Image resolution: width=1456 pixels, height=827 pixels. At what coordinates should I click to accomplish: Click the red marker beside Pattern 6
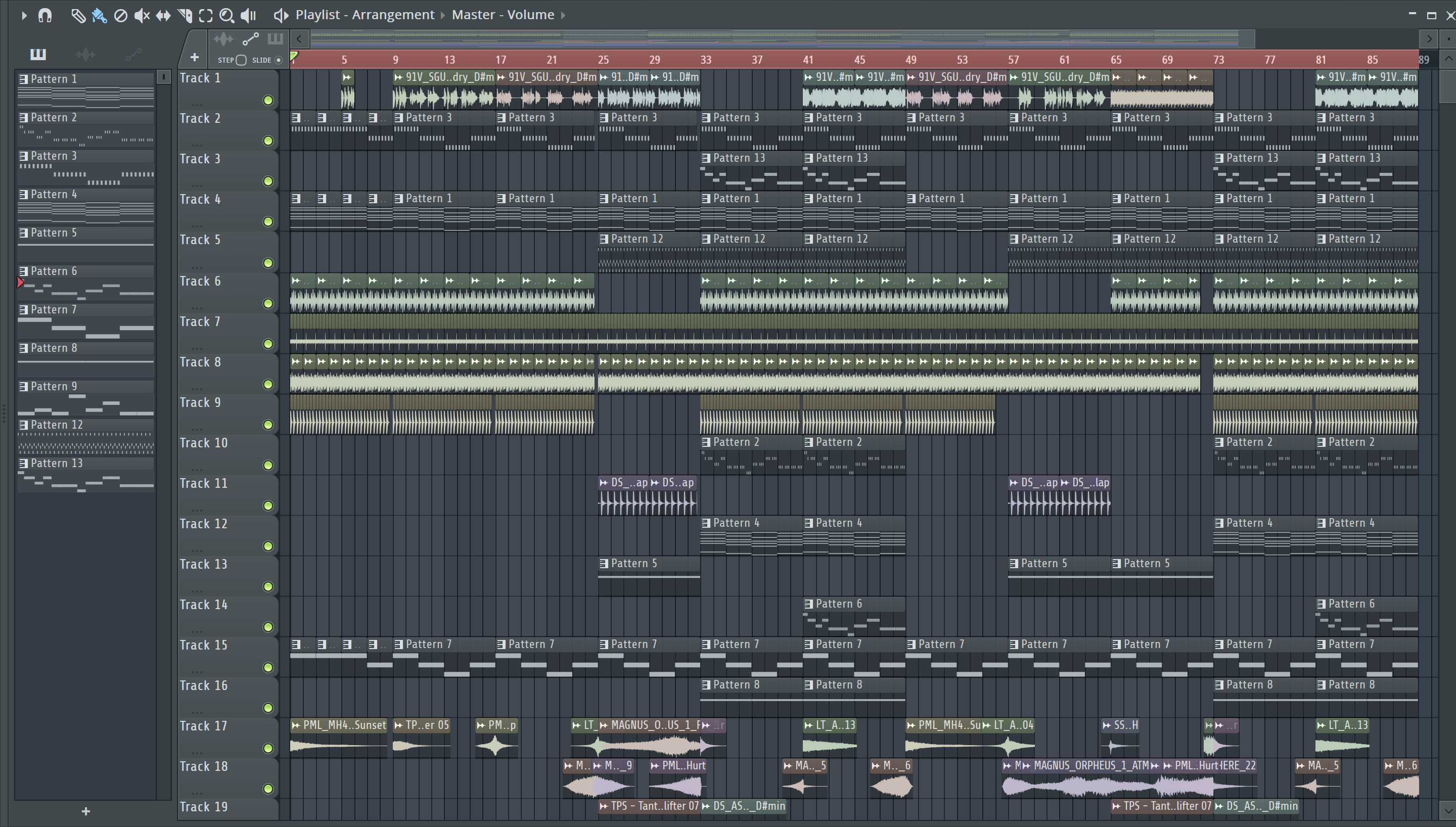(20, 282)
